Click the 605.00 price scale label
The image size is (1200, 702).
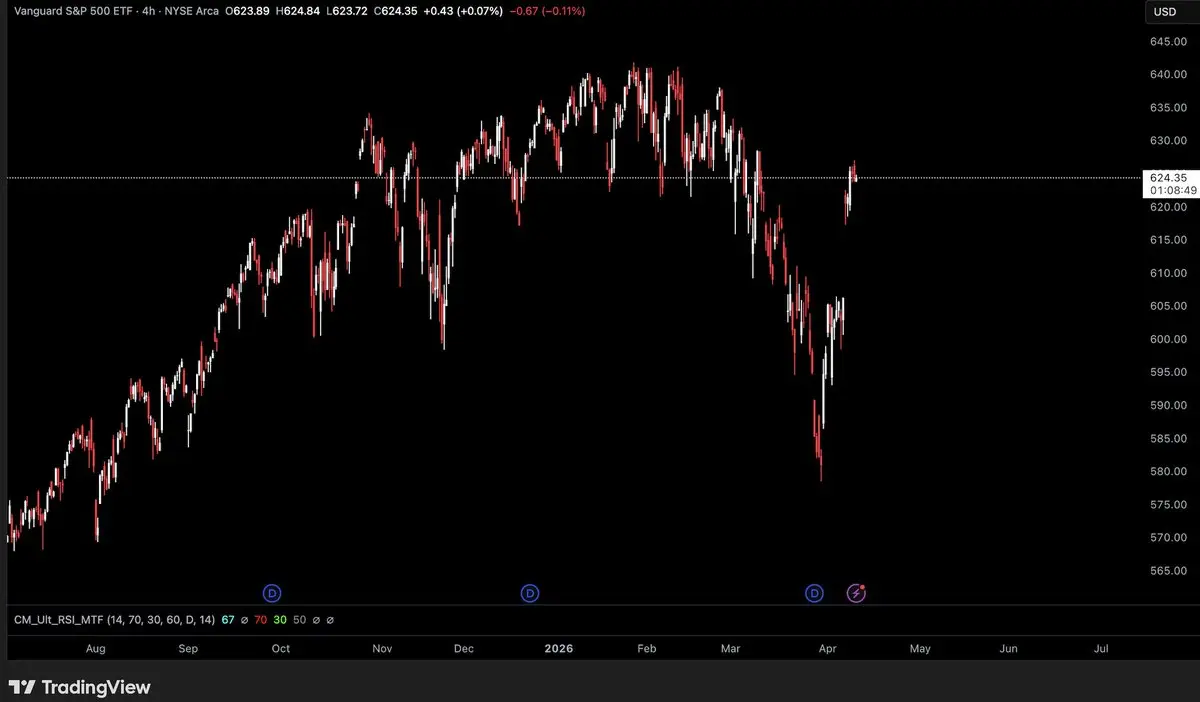(1168, 306)
